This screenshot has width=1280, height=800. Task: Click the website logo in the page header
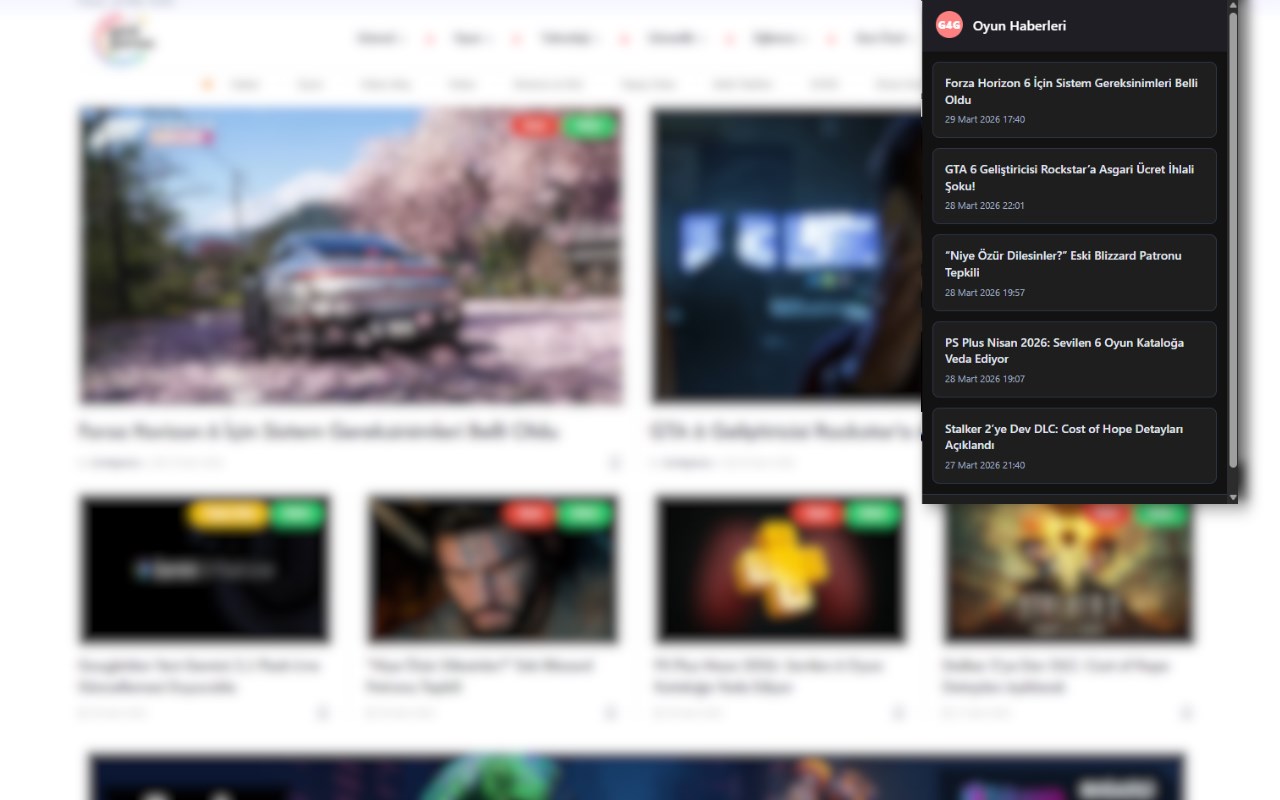[124, 38]
